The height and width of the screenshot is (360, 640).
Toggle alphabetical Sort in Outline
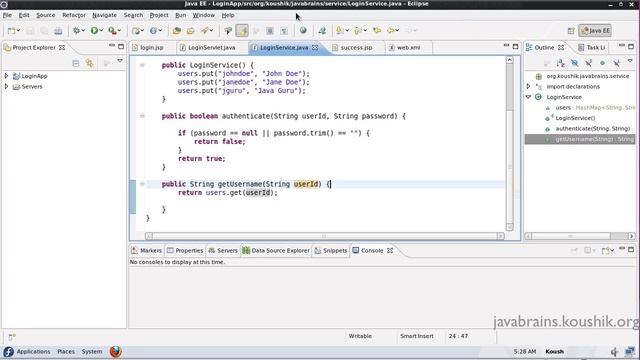[560, 63]
